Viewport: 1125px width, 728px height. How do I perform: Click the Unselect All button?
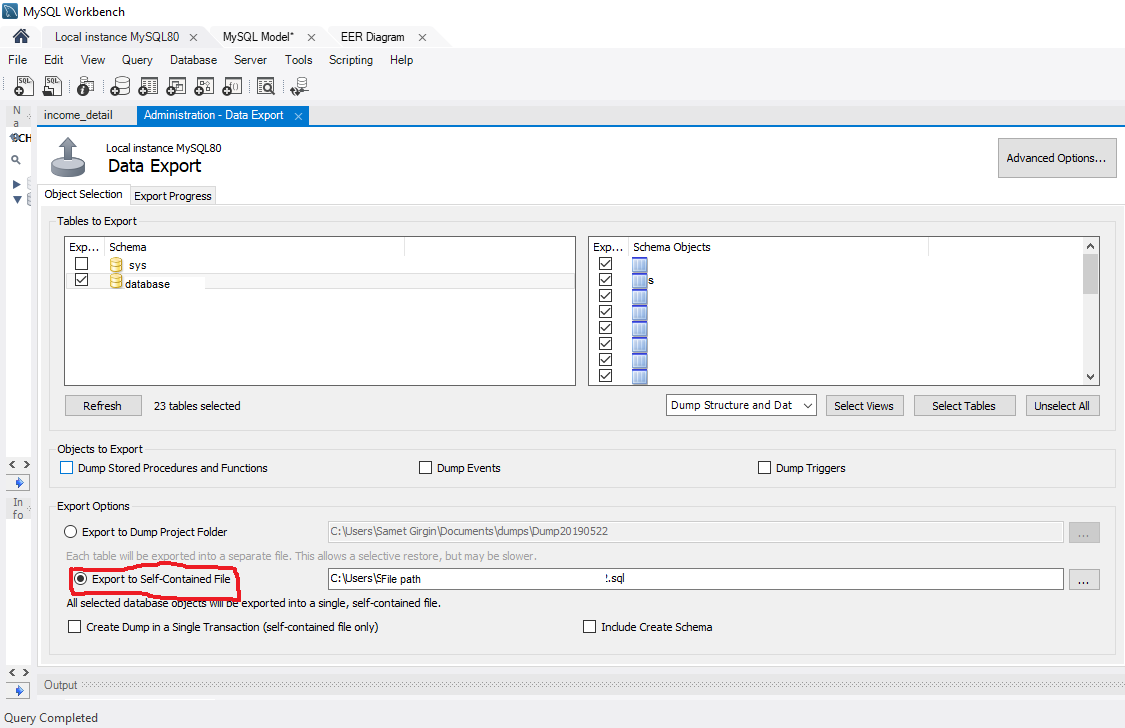[x=1062, y=406]
